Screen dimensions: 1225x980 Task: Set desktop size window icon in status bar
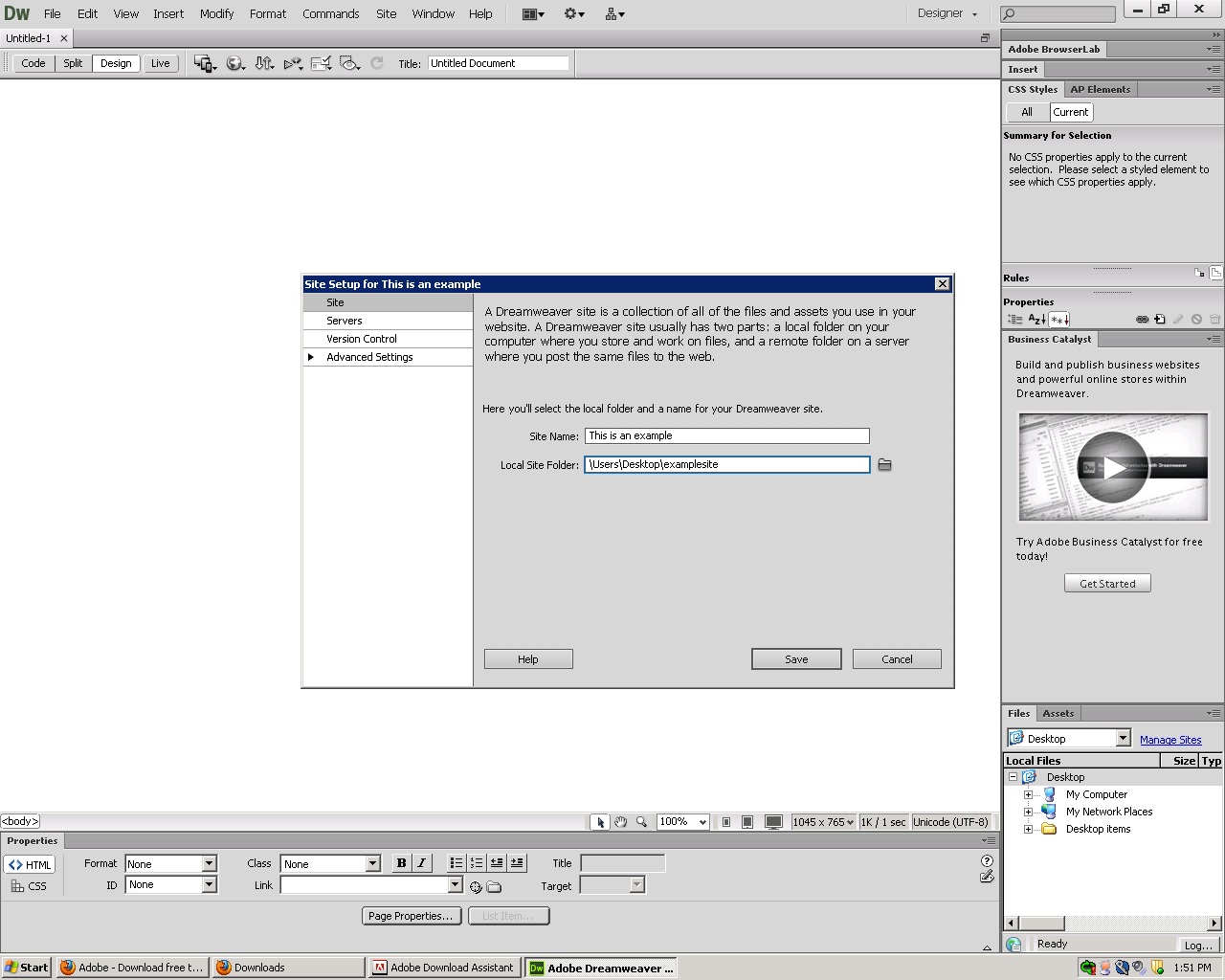(774, 822)
